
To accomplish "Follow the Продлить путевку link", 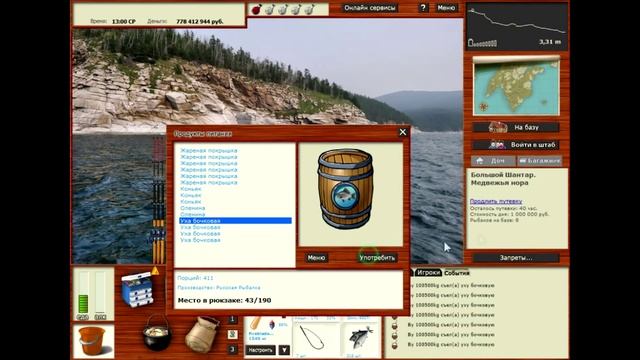I will pos(496,201).
